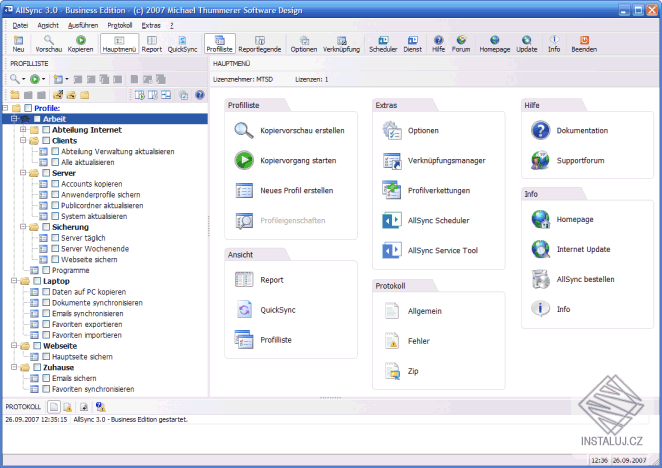
Task: Check the Accounts kopieren checkbox
Action: pos(55,184)
